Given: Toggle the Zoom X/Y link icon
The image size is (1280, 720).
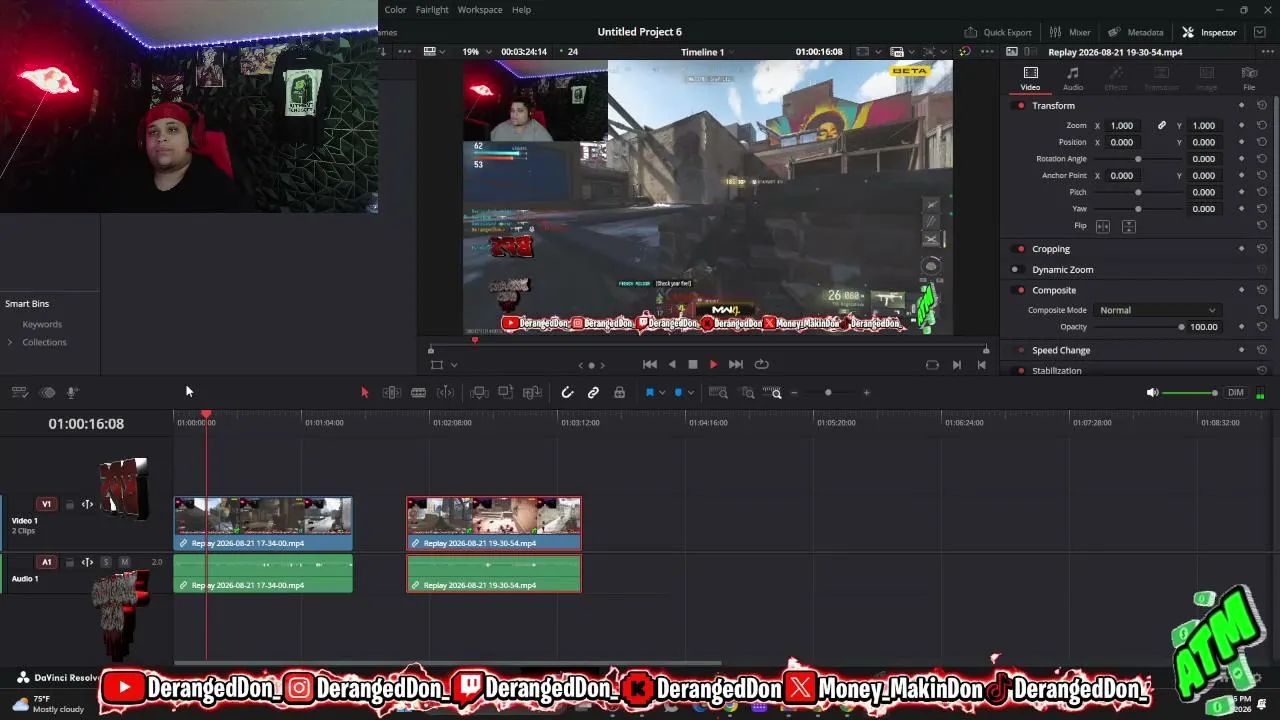Looking at the screenshot, I should (1162, 126).
